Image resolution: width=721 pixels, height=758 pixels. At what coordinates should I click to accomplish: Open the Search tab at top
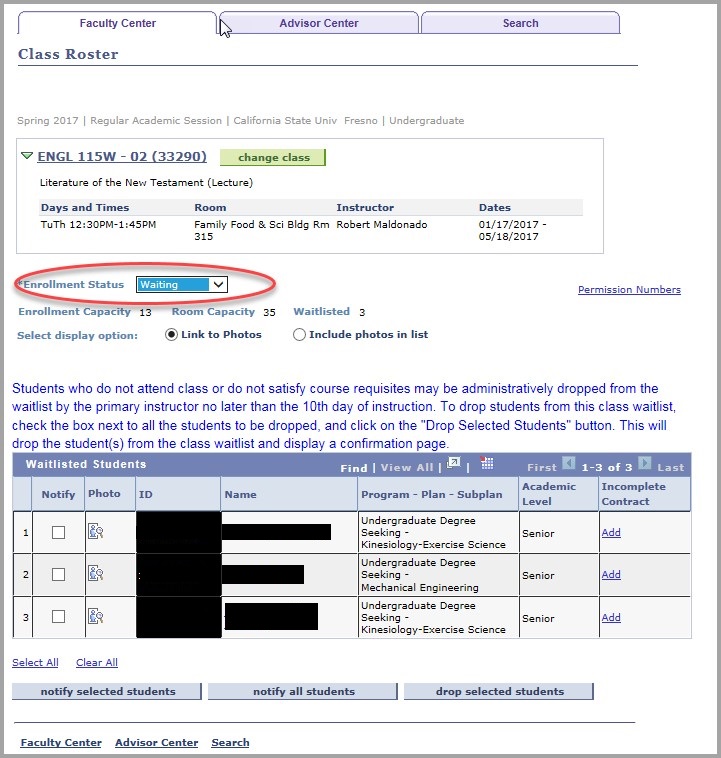tap(520, 23)
